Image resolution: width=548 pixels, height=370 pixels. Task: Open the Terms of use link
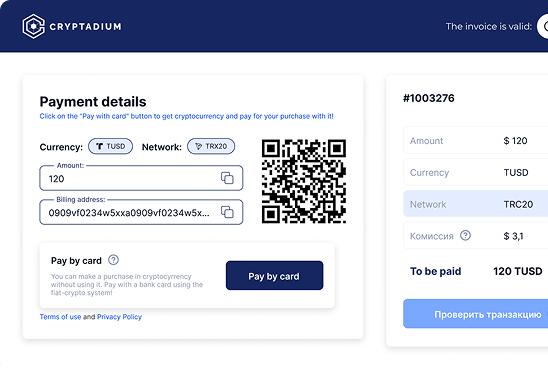click(60, 317)
